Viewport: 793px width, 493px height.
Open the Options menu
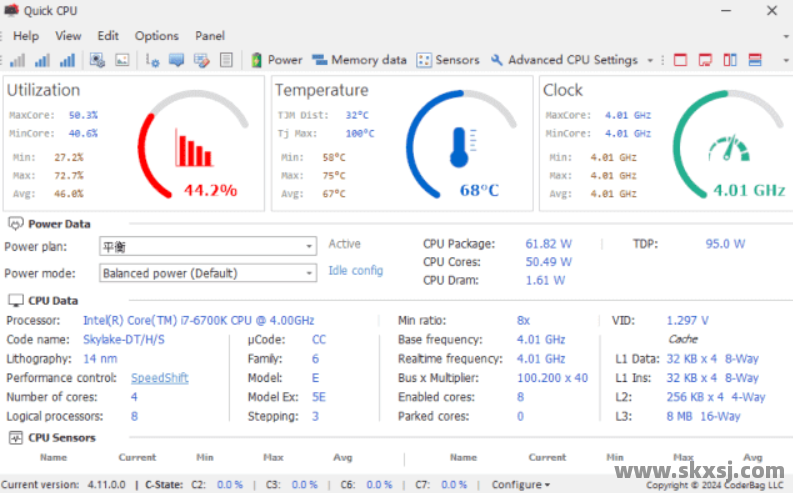[156, 36]
